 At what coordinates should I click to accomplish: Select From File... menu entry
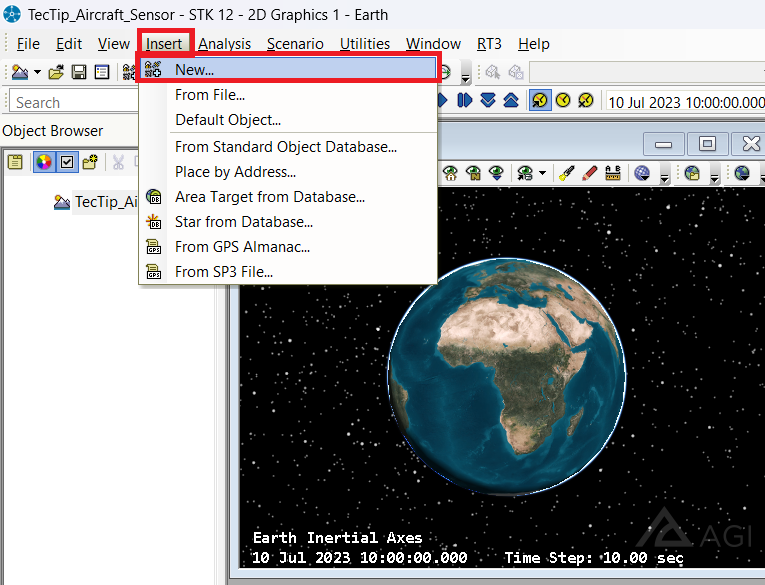tap(288, 95)
